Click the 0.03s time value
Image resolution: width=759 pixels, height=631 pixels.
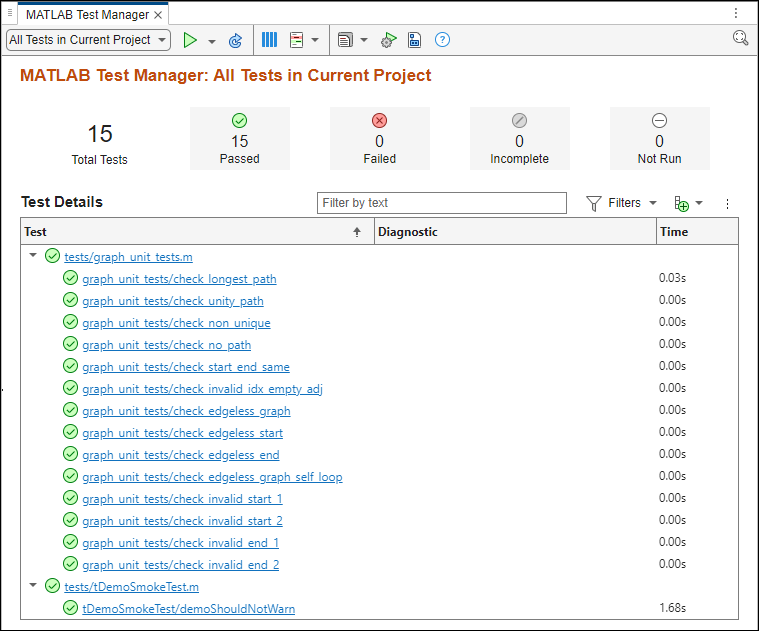point(672,278)
